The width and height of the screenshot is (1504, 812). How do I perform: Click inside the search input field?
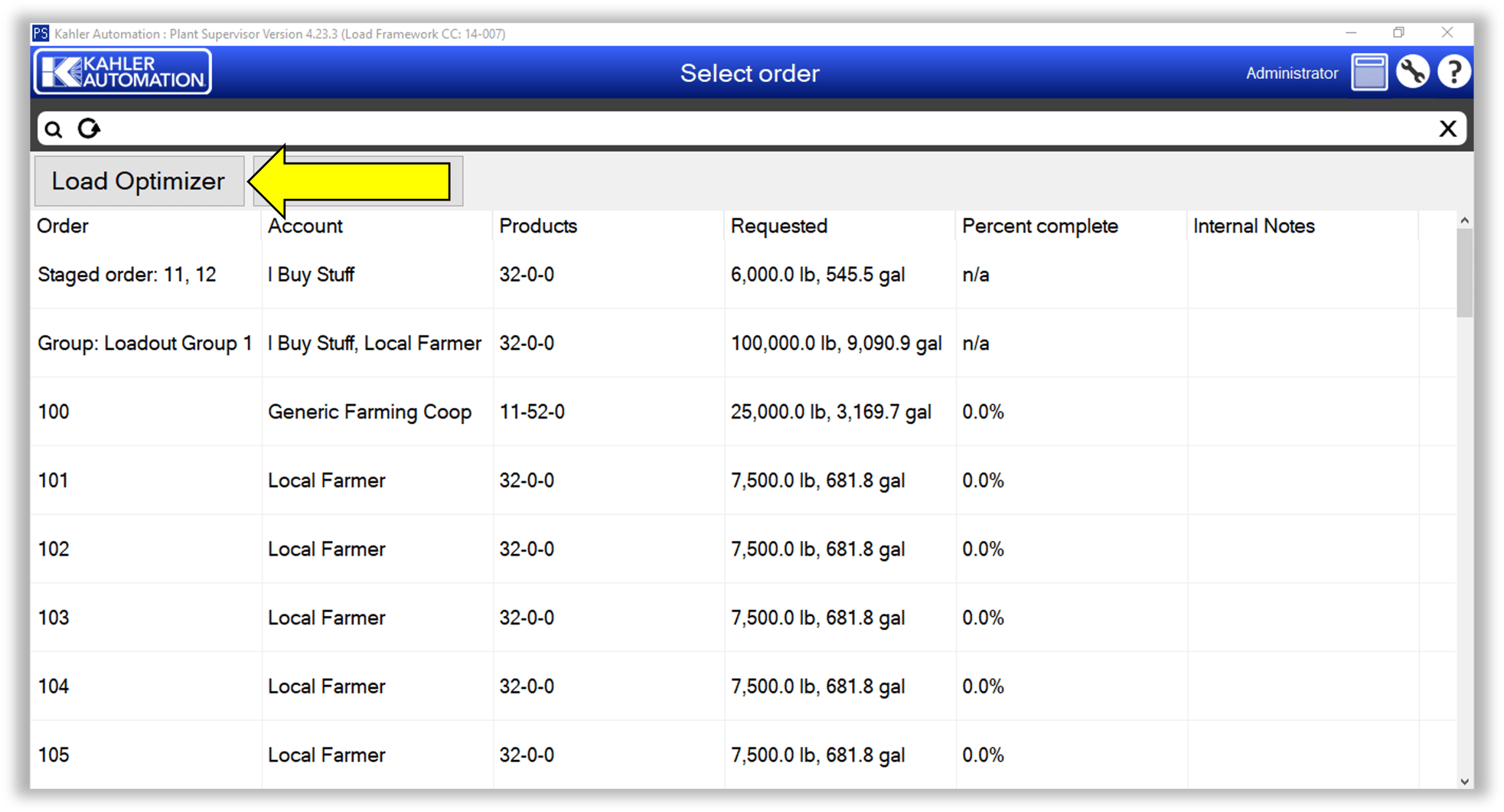689,129
